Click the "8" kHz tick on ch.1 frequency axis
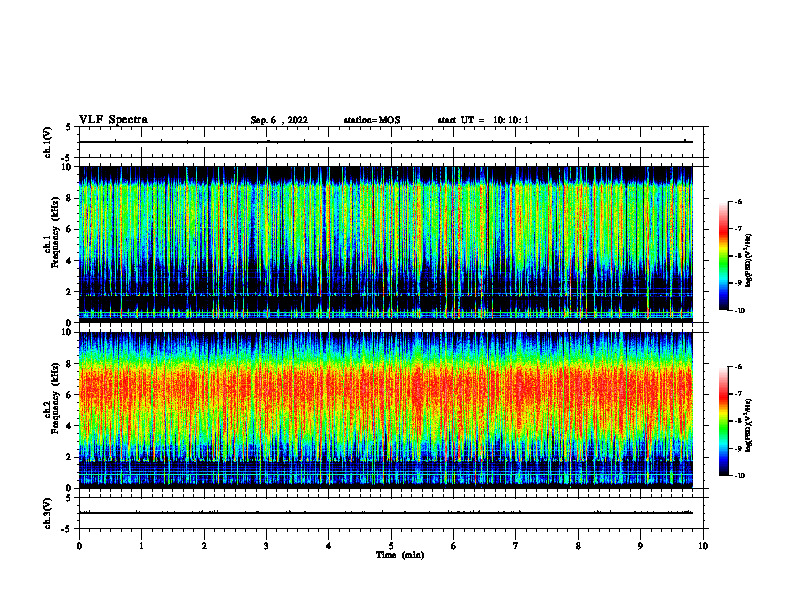 pos(70,198)
